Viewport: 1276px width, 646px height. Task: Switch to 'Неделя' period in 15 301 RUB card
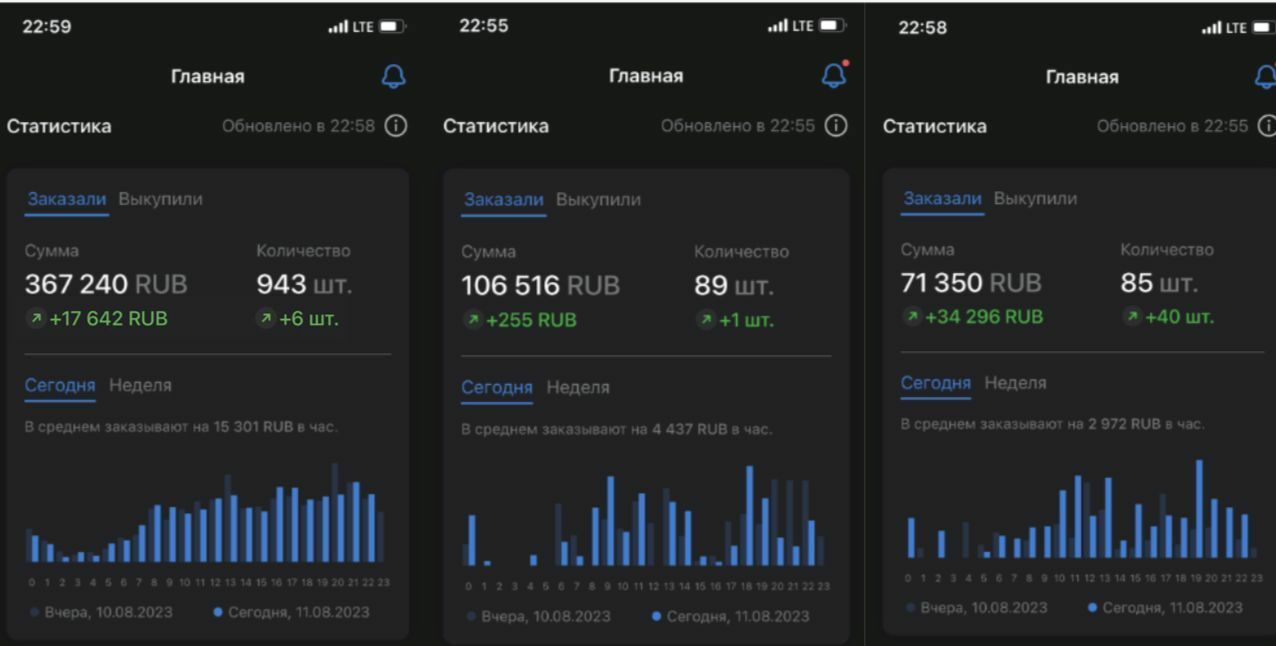coord(140,385)
